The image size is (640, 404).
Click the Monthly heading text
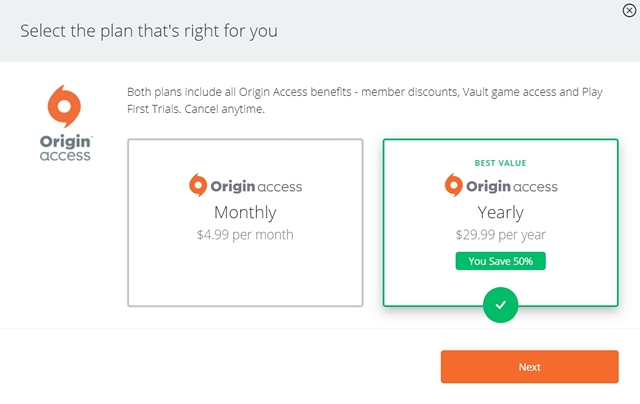(245, 212)
